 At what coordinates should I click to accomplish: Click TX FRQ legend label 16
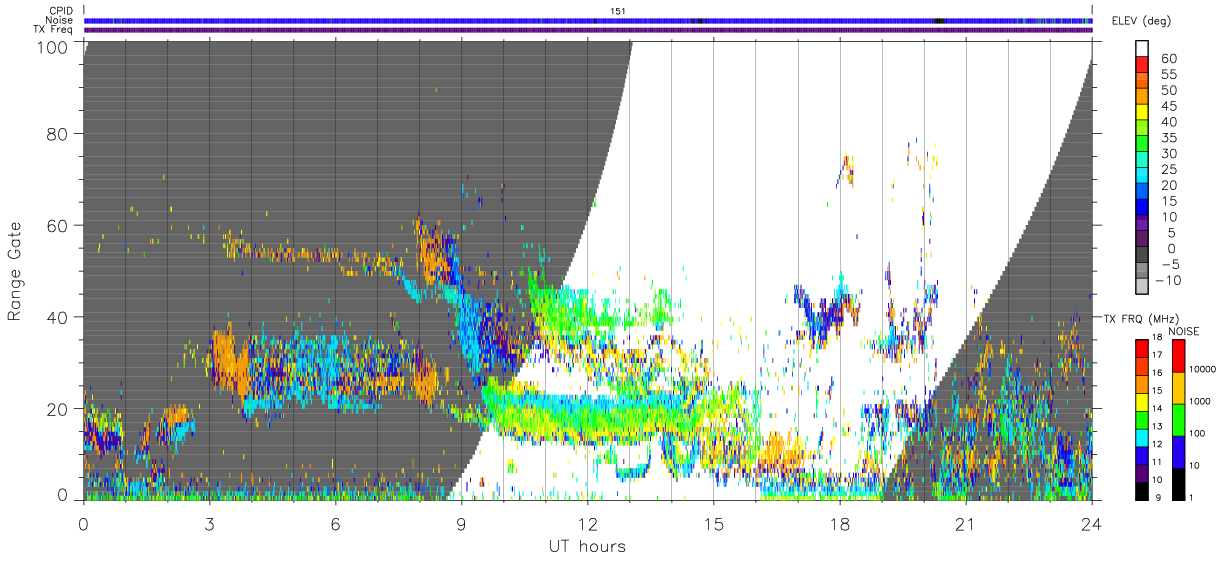[x=1157, y=373]
